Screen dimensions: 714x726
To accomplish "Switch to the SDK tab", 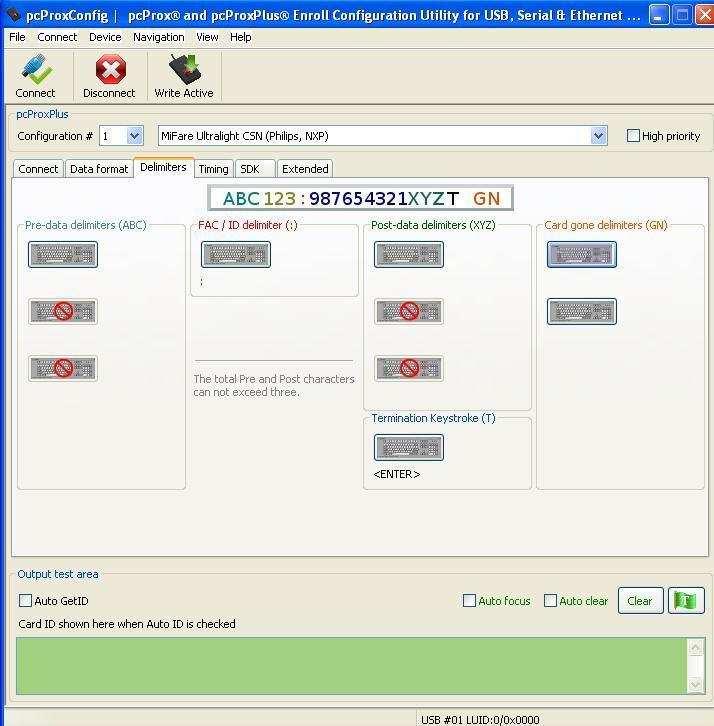I will click(255, 169).
